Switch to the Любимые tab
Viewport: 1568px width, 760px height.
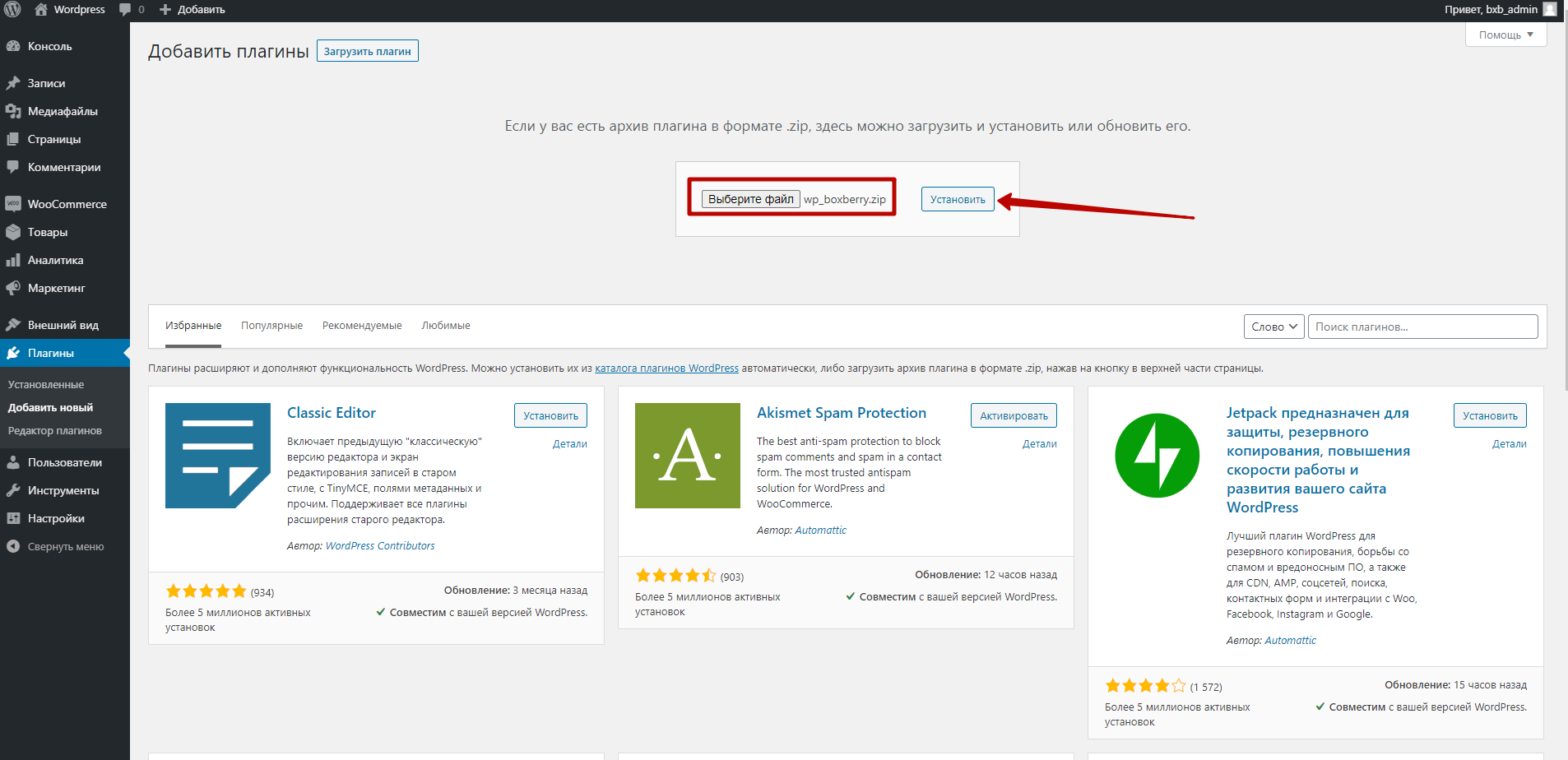(x=446, y=326)
